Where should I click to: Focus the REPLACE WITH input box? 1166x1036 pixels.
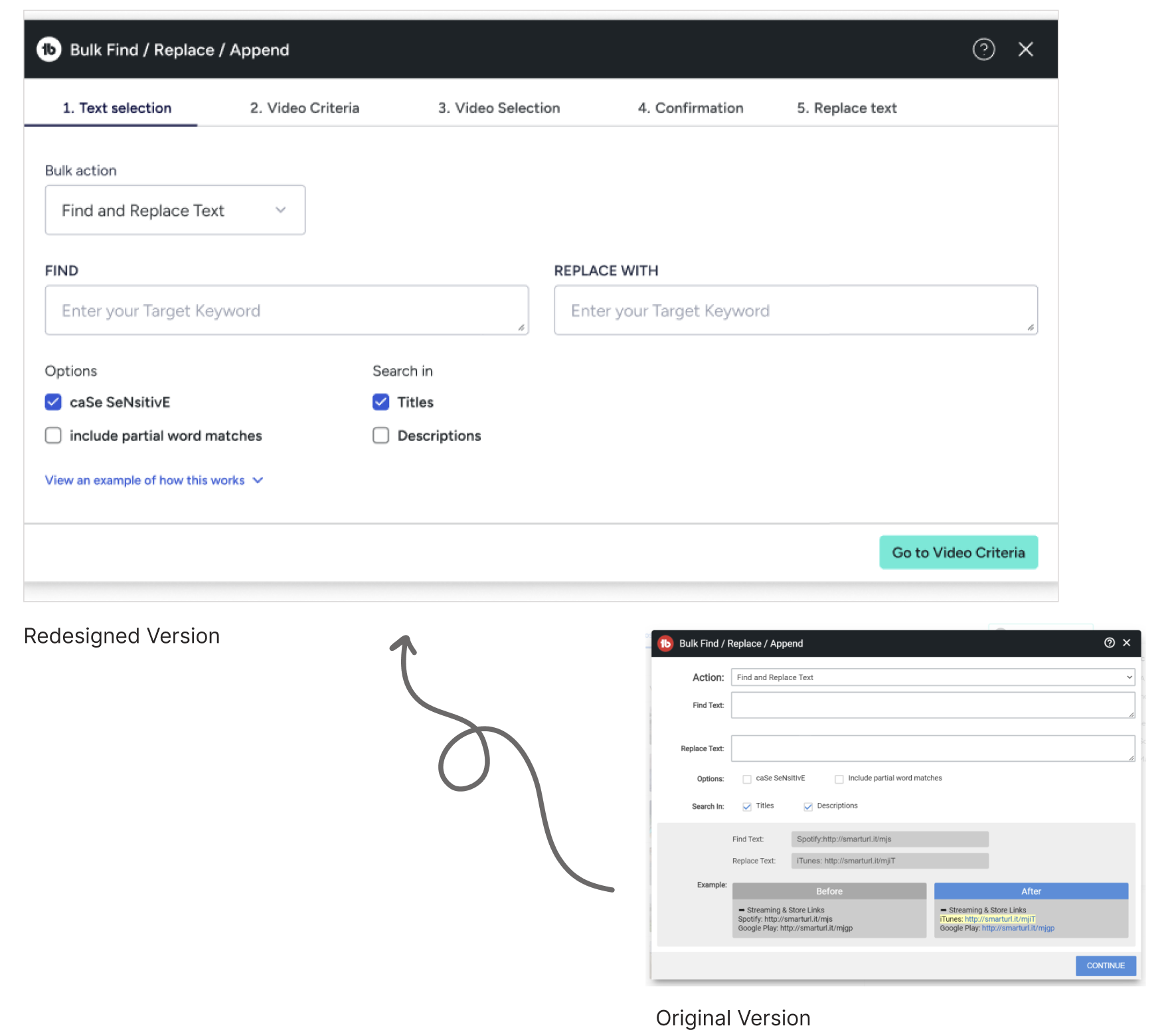point(795,311)
